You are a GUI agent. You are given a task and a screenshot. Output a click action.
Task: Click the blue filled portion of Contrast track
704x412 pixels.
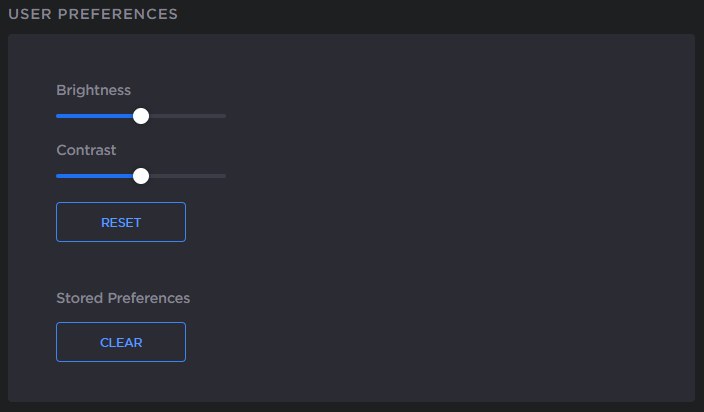(x=95, y=176)
